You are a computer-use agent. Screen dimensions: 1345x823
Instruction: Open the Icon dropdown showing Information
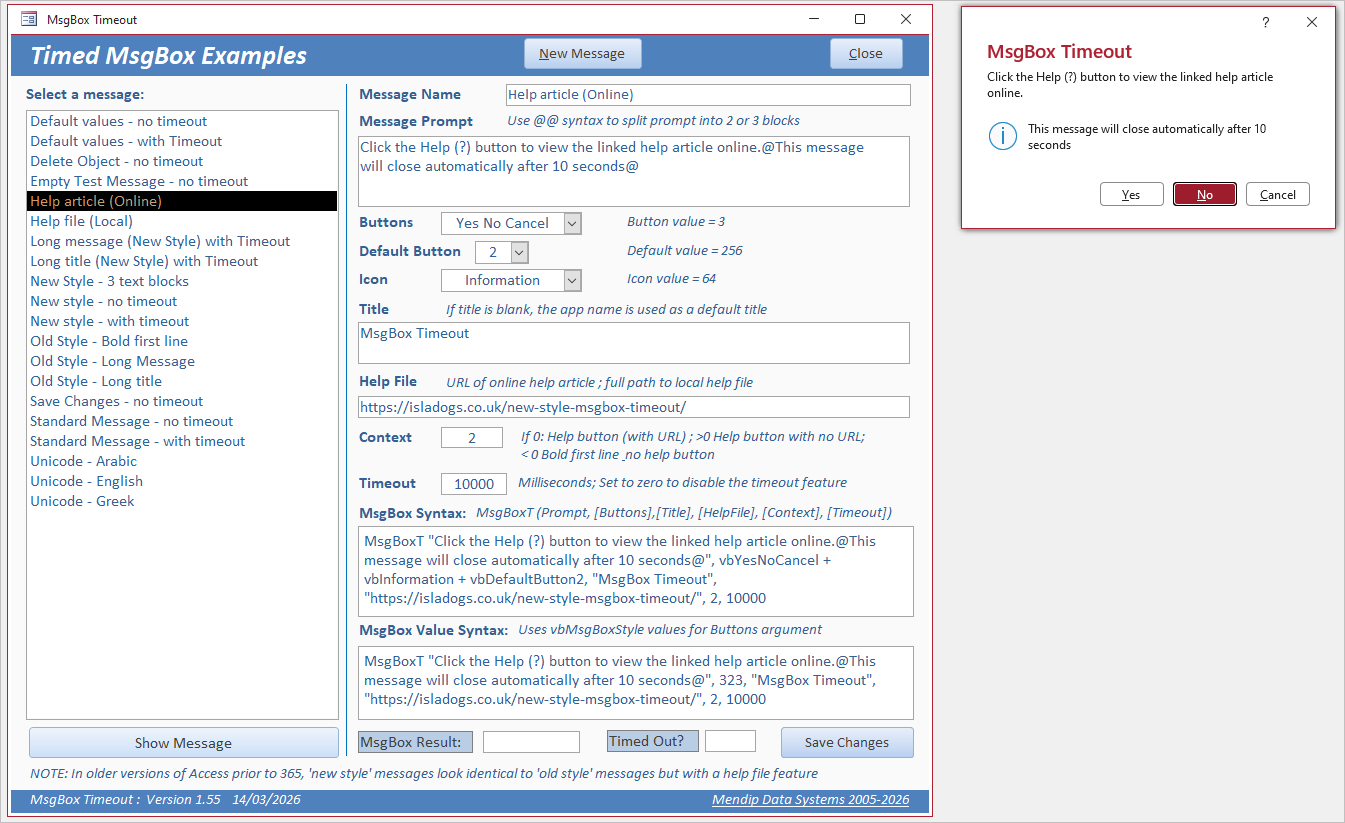tap(572, 280)
